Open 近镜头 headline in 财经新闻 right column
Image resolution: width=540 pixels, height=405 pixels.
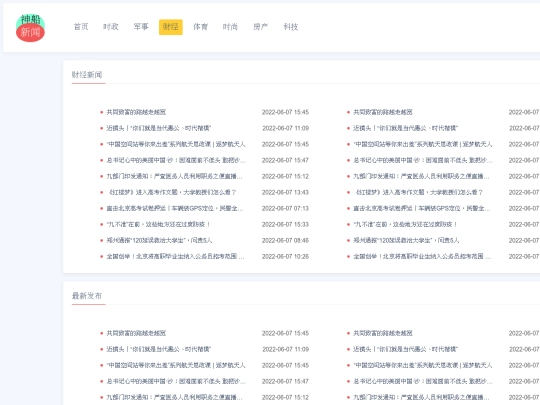click(405, 128)
